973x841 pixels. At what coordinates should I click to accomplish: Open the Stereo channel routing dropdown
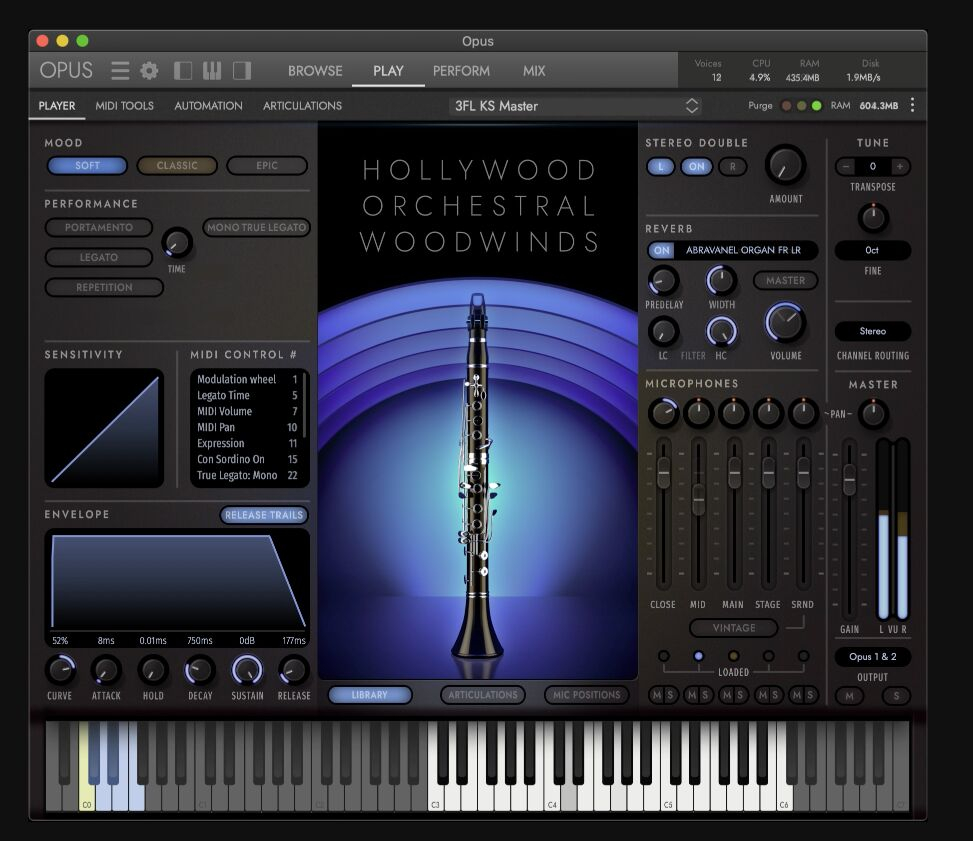pyautogui.click(x=872, y=331)
